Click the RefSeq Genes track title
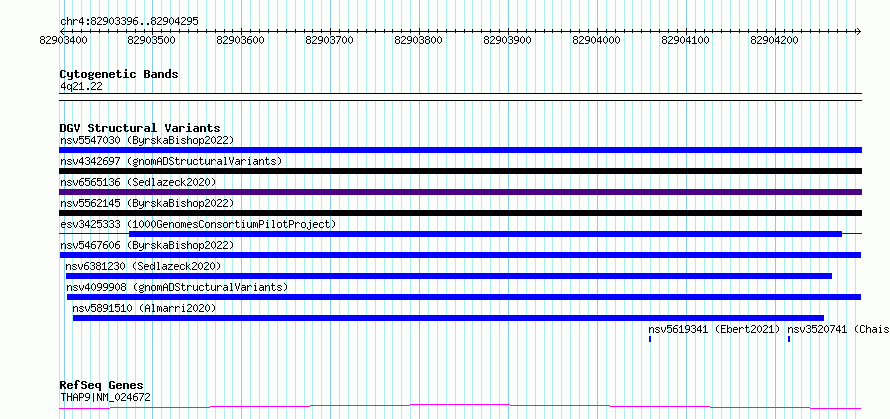 (x=102, y=385)
